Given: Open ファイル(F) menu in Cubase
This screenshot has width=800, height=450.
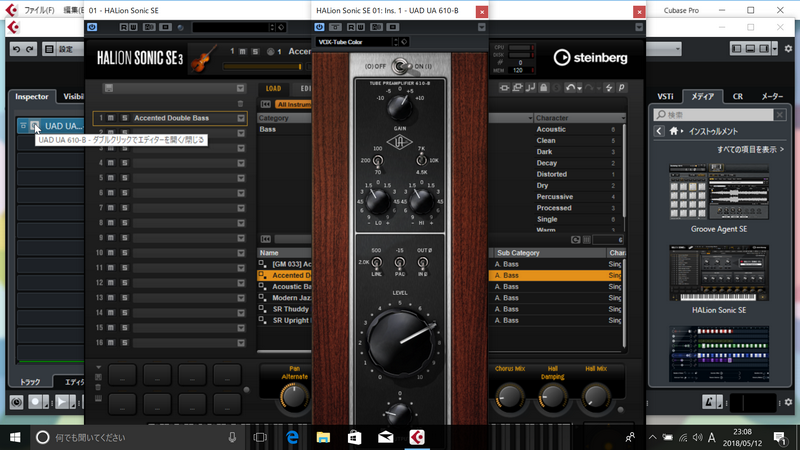Looking at the screenshot, I should [x=39, y=10].
